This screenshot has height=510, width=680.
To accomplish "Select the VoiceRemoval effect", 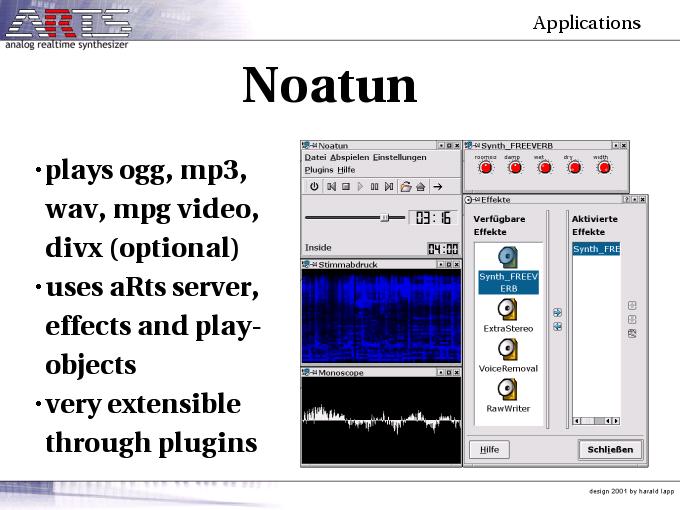I will tap(508, 350).
